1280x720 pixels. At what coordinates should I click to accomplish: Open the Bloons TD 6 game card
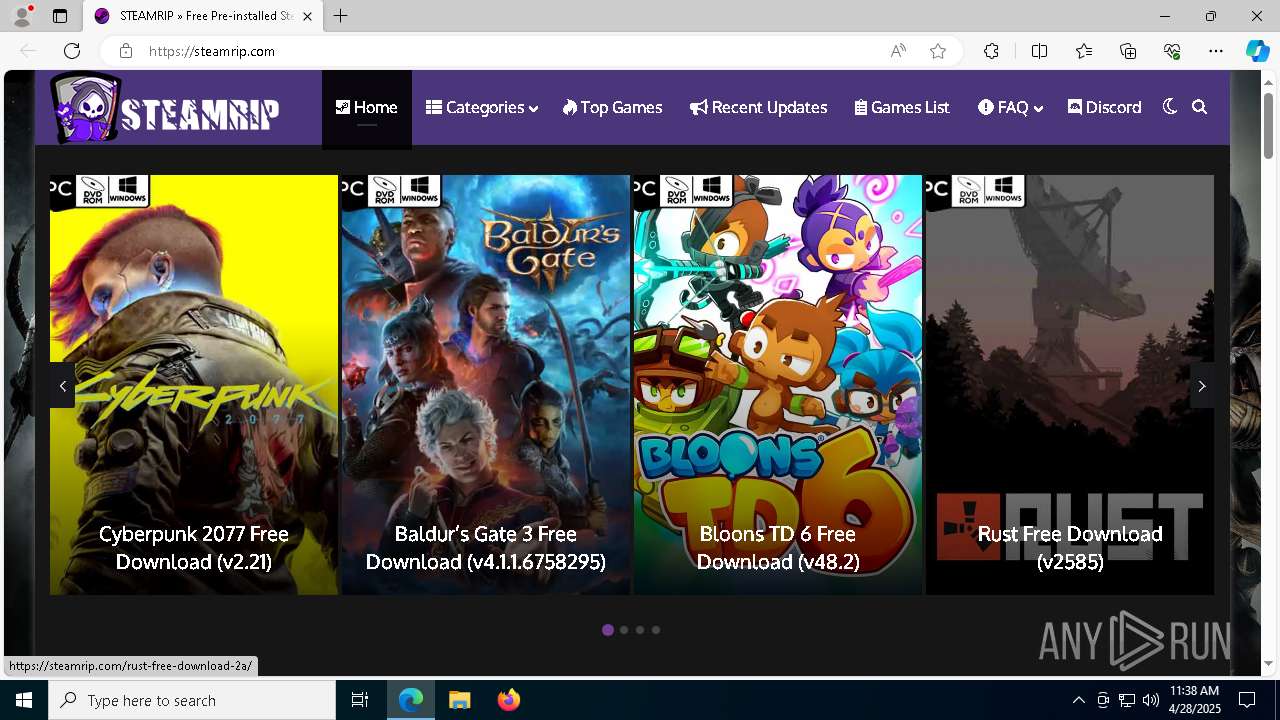pyautogui.click(x=778, y=385)
